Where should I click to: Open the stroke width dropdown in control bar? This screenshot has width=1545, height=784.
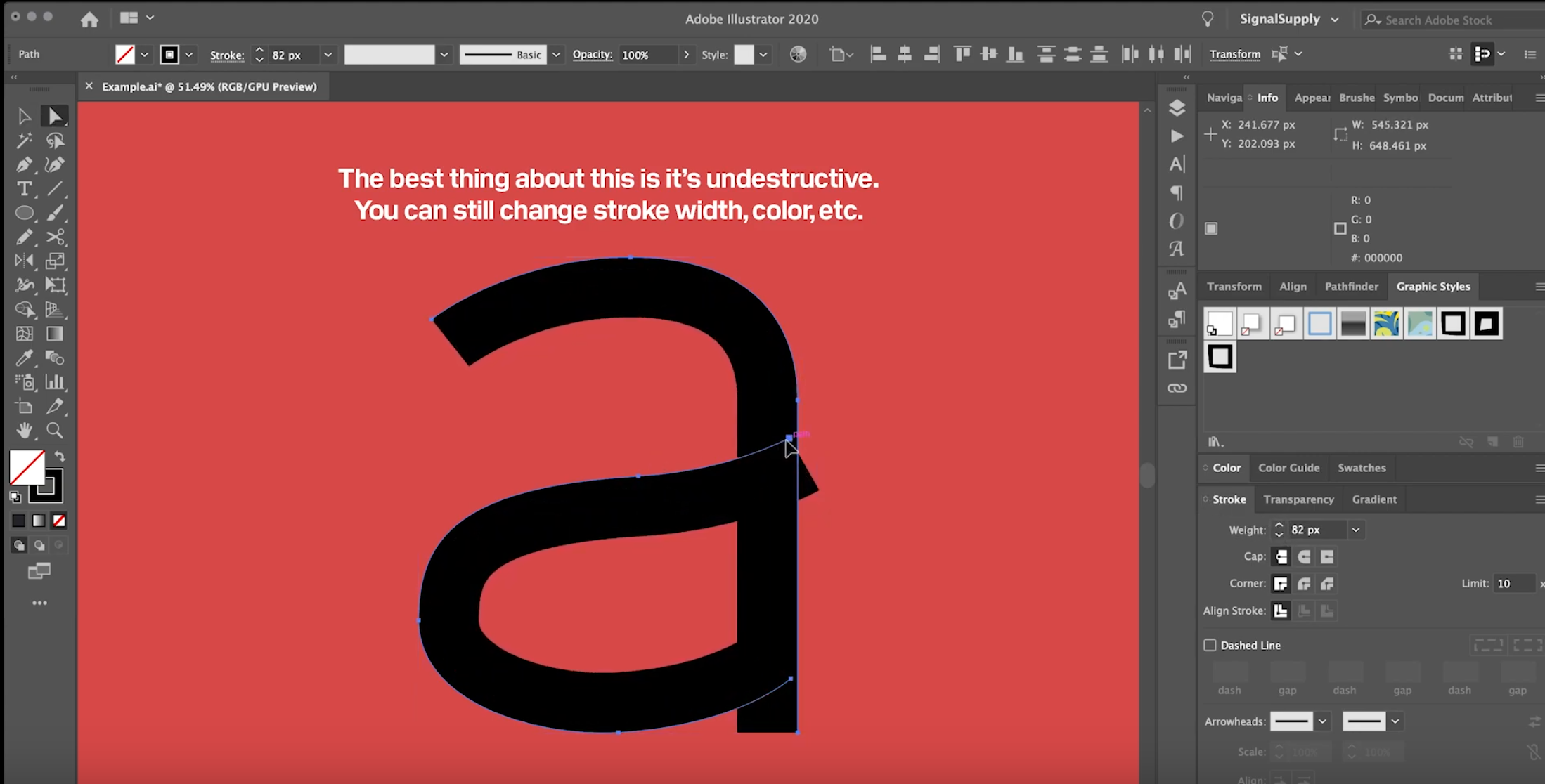tap(328, 55)
